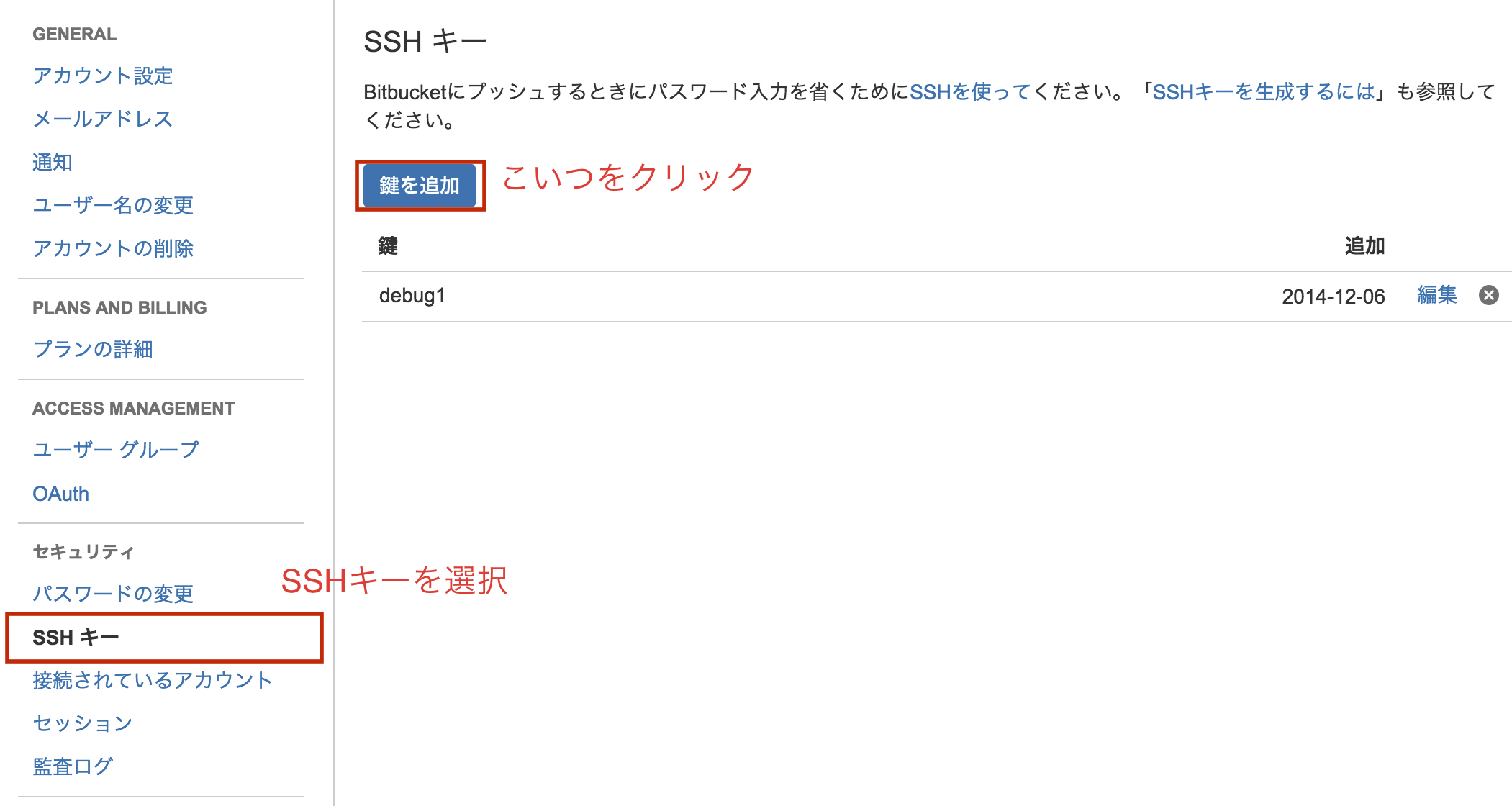The width and height of the screenshot is (1512, 806).
Task: View the 監査ログ page
Action: pyautogui.click(x=71, y=765)
